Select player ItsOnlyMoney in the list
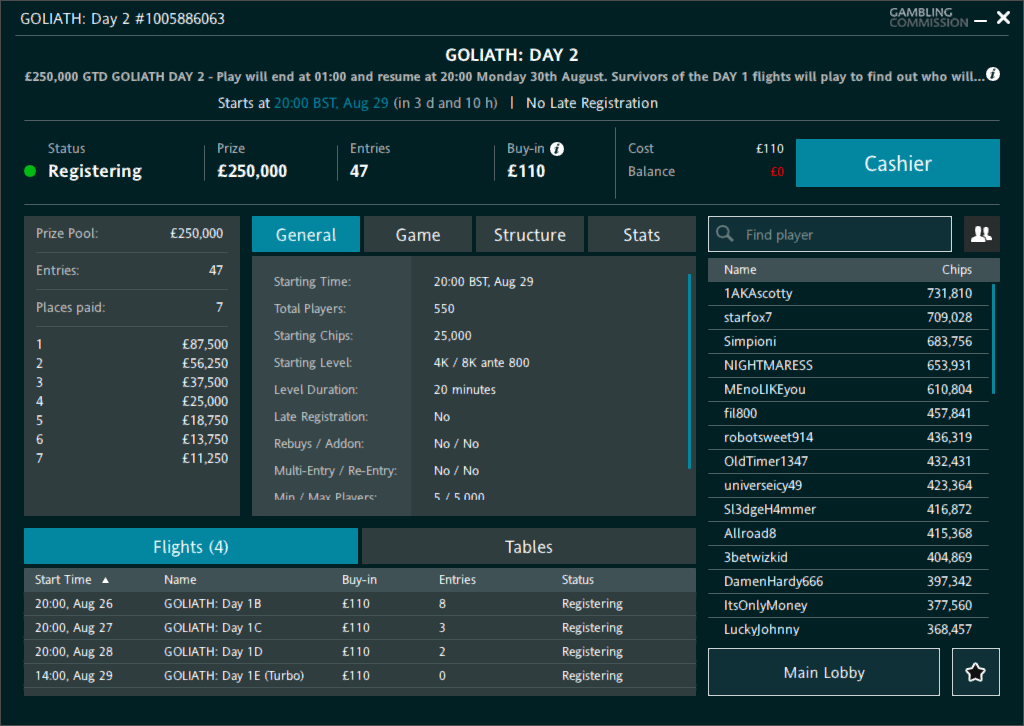The height and width of the screenshot is (726, 1024). click(x=848, y=605)
